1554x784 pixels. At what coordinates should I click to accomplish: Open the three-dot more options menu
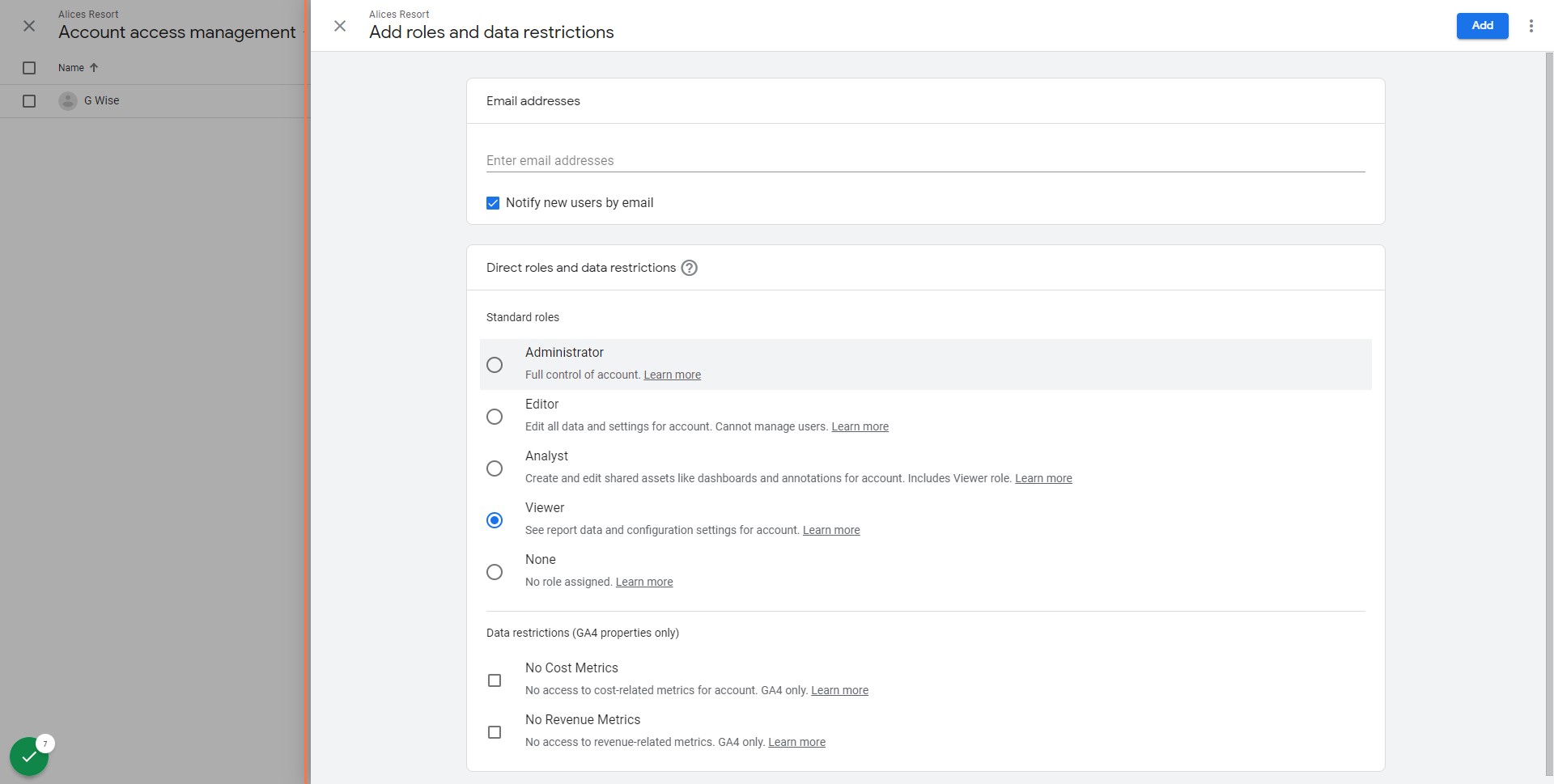pos(1531,26)
